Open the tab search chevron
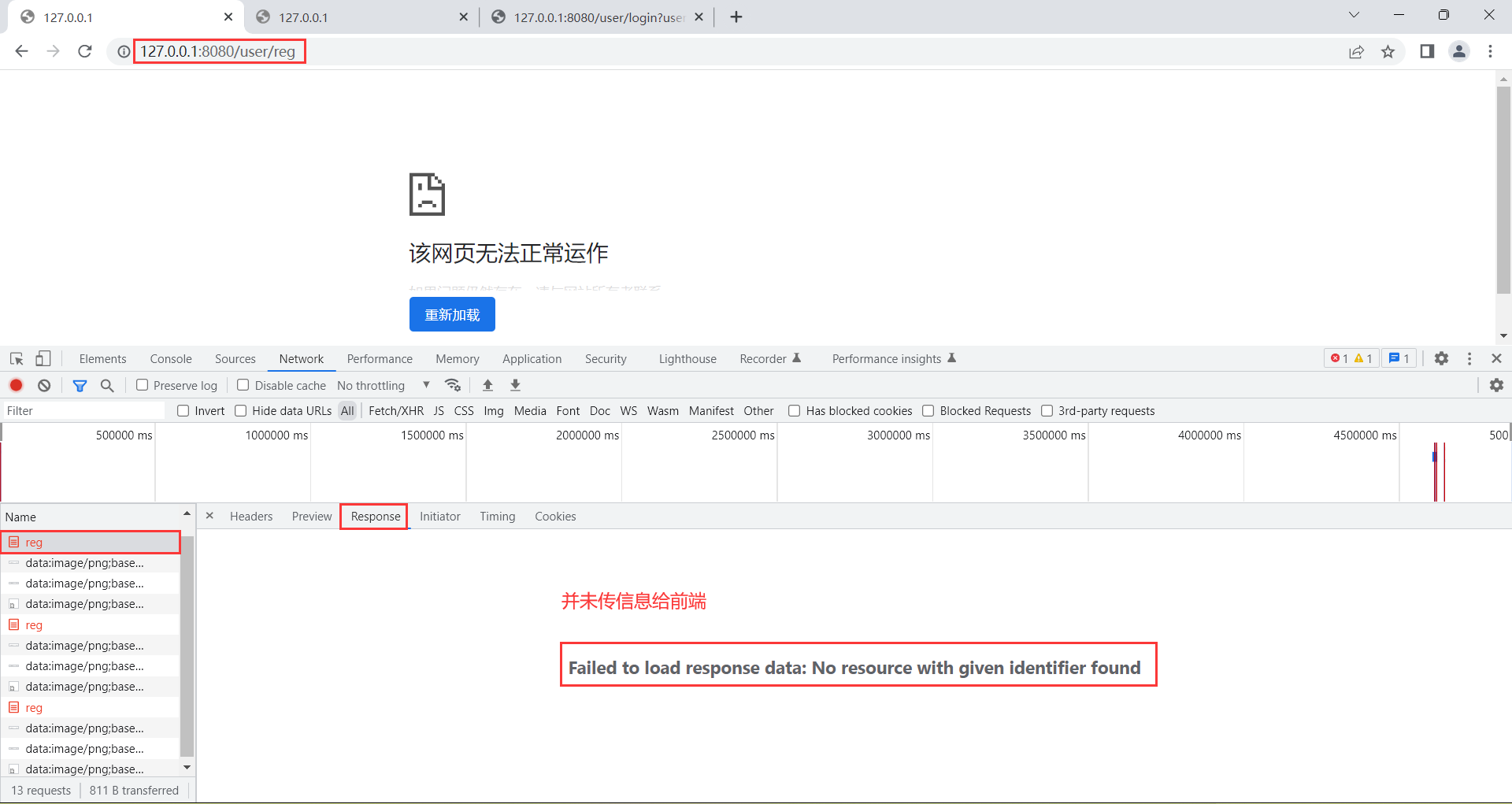Screen dimensions: 1512x804 pyautogui.click(x=1354, y=15)
